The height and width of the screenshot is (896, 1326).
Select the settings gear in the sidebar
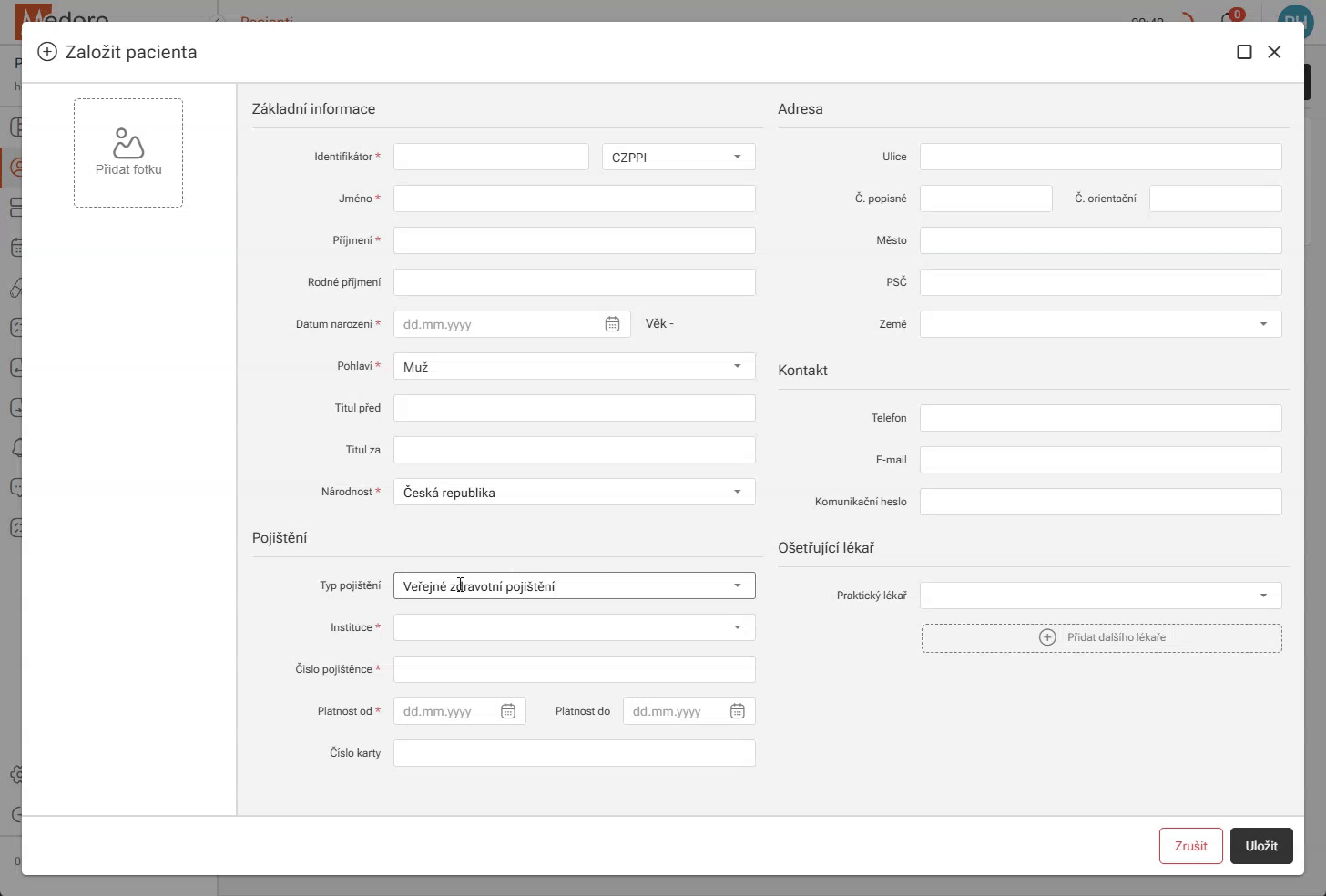point(16,775)
